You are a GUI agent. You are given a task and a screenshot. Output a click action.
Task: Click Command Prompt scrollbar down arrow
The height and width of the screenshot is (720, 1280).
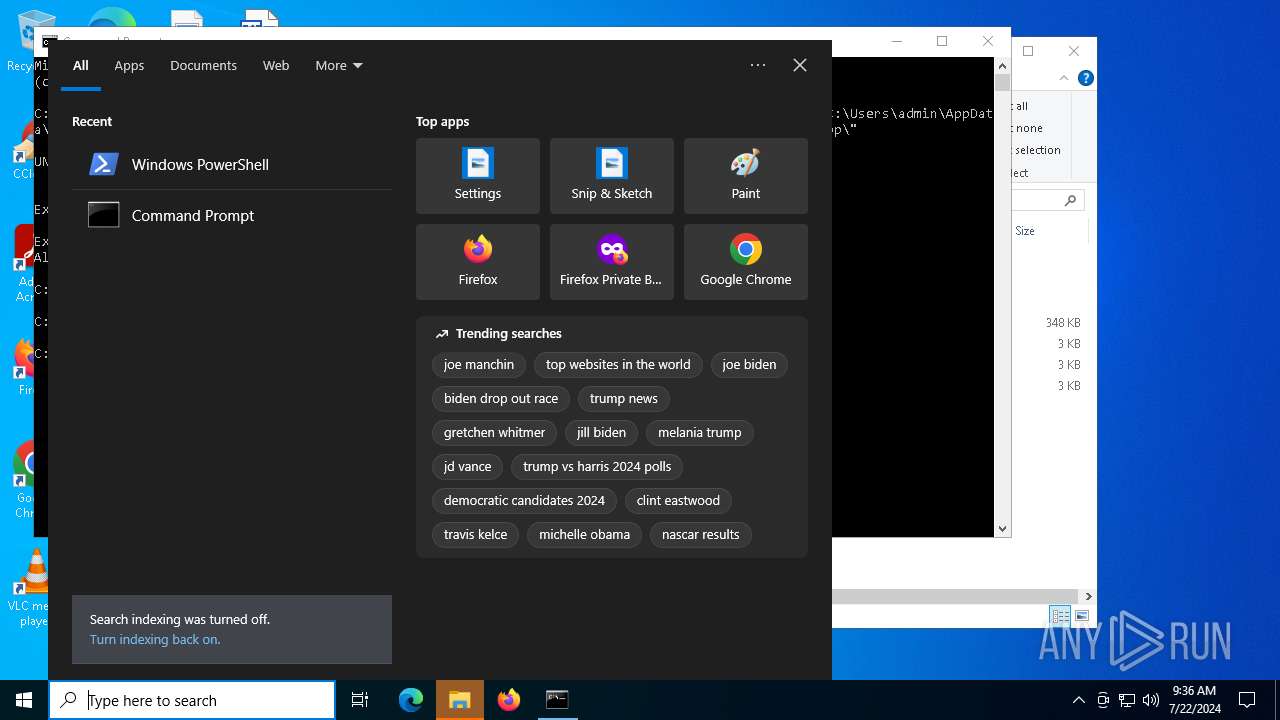tap(1003, 529)
